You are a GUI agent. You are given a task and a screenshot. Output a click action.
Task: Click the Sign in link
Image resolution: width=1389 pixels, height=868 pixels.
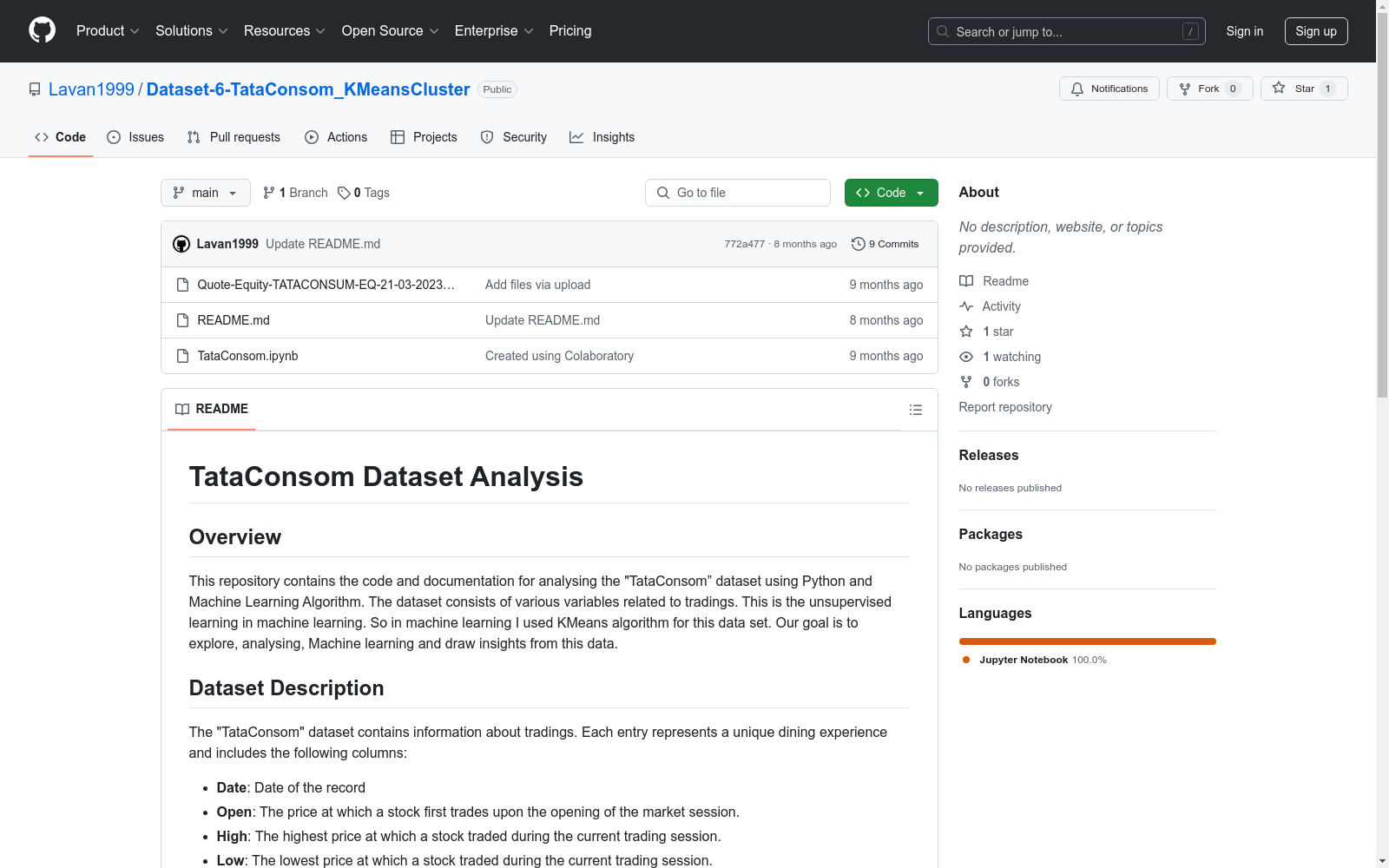1245,31
